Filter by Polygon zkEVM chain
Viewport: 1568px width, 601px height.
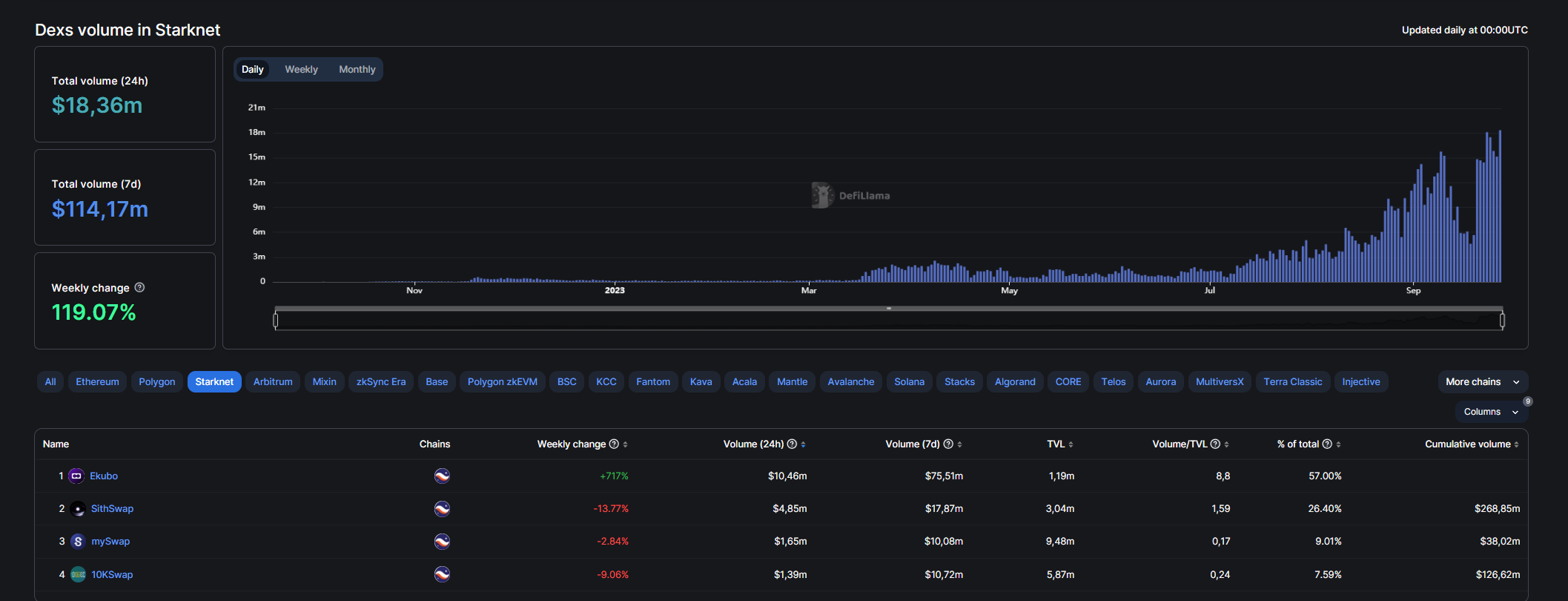503,381
